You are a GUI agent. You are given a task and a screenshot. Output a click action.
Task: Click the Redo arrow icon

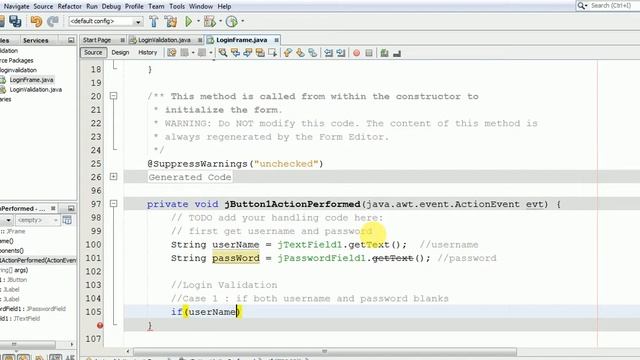click(53, 21)
